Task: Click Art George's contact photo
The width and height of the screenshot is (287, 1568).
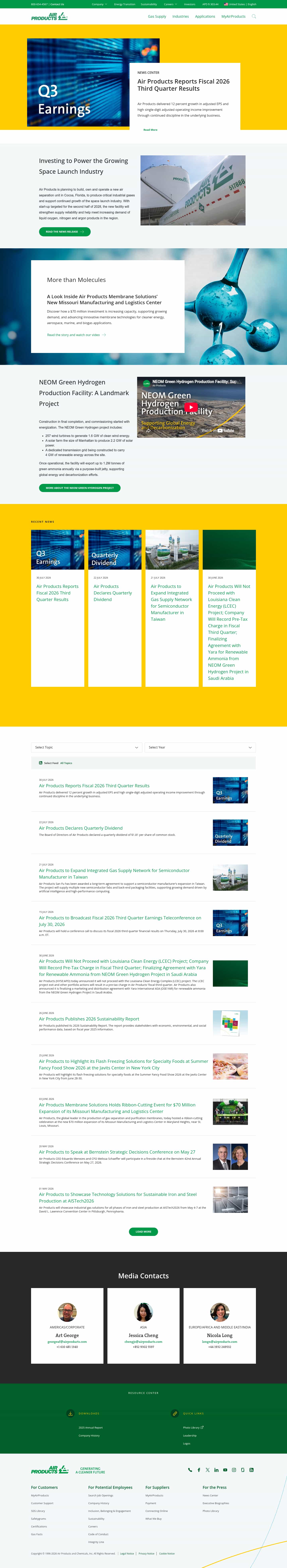Action: [67, 1312]
